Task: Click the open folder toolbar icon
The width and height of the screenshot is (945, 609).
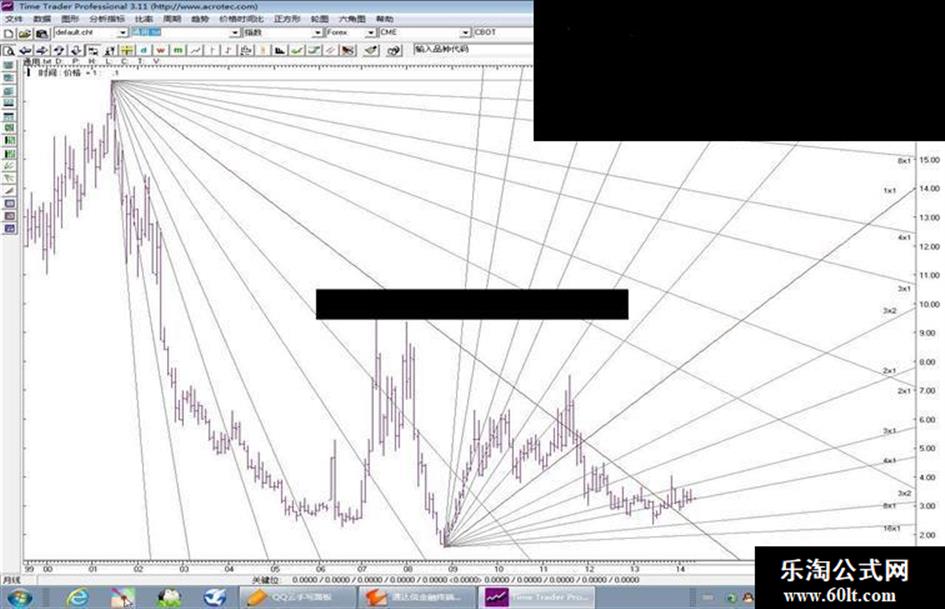Action: click(25, 33)
